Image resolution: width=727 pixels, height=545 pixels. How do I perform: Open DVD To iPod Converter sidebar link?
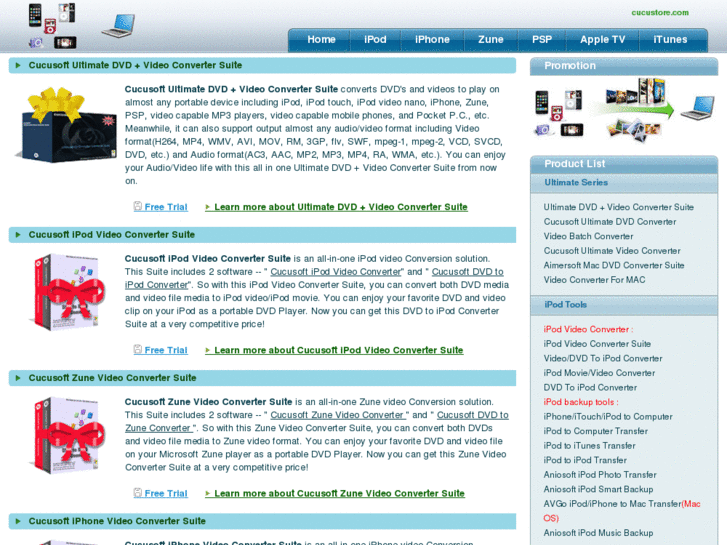click(x=590, y=387)
